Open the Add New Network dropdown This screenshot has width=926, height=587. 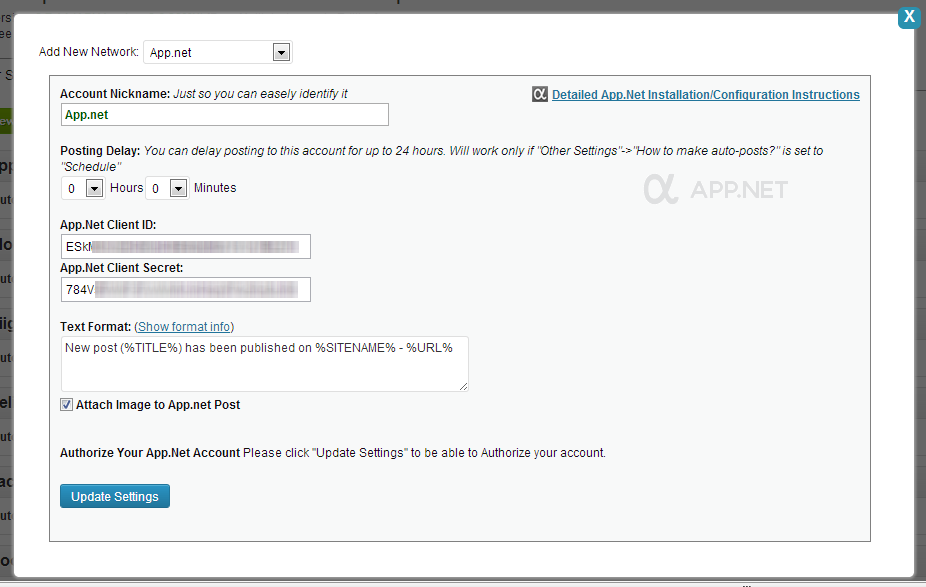[x=217, y=52]
